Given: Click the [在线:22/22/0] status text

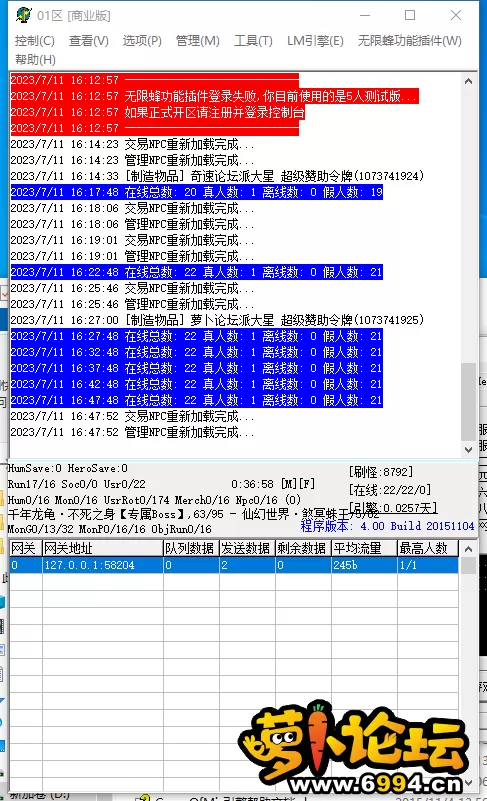Looking at the screenshot, I should [x=390, y=490].
